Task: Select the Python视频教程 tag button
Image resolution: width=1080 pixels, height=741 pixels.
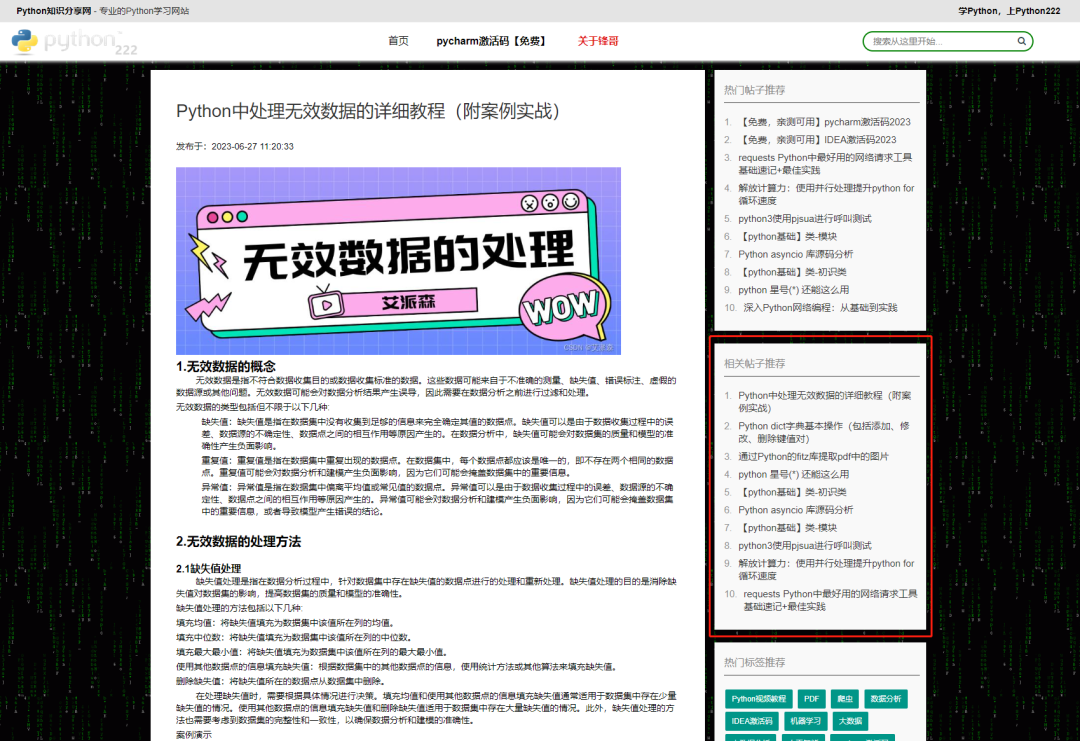Action: (x=759, y=698)
